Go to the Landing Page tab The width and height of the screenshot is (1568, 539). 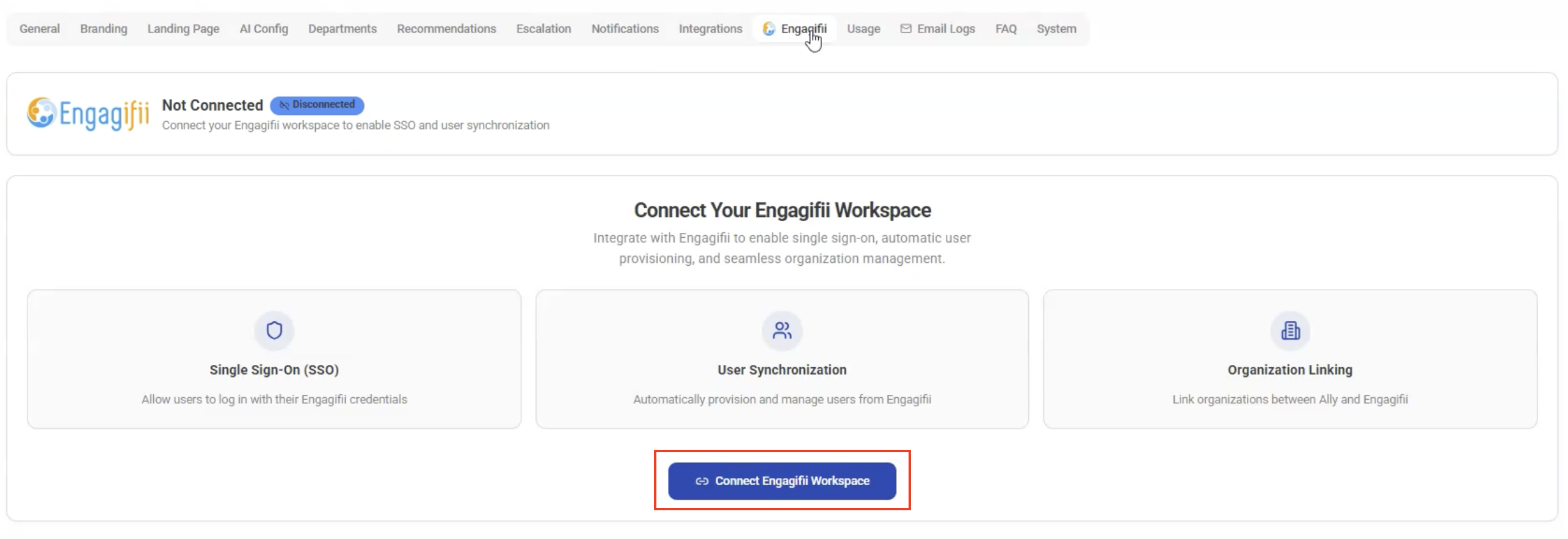click(183, 29)
